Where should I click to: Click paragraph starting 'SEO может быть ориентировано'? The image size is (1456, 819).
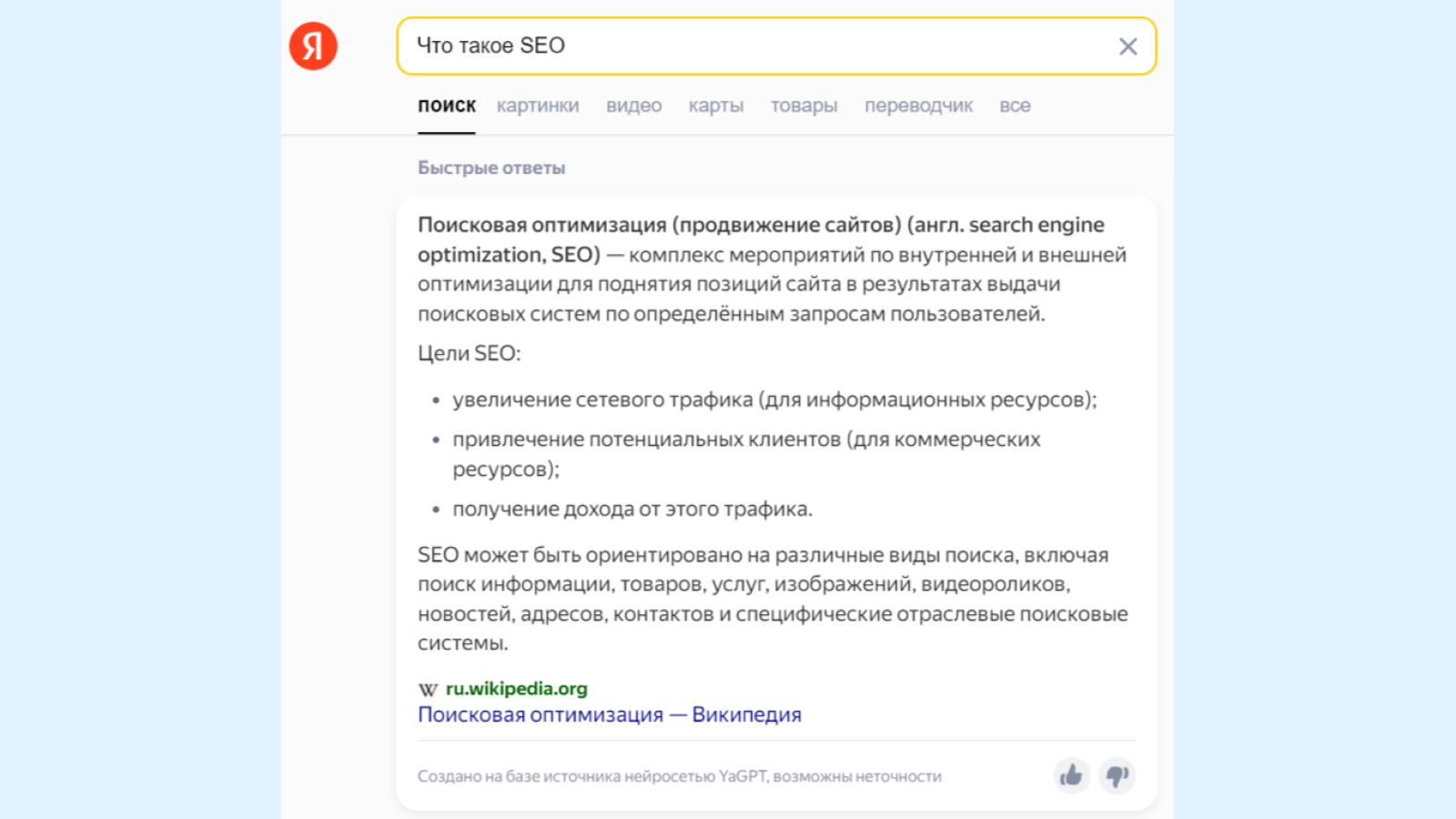tap(773, 599)
